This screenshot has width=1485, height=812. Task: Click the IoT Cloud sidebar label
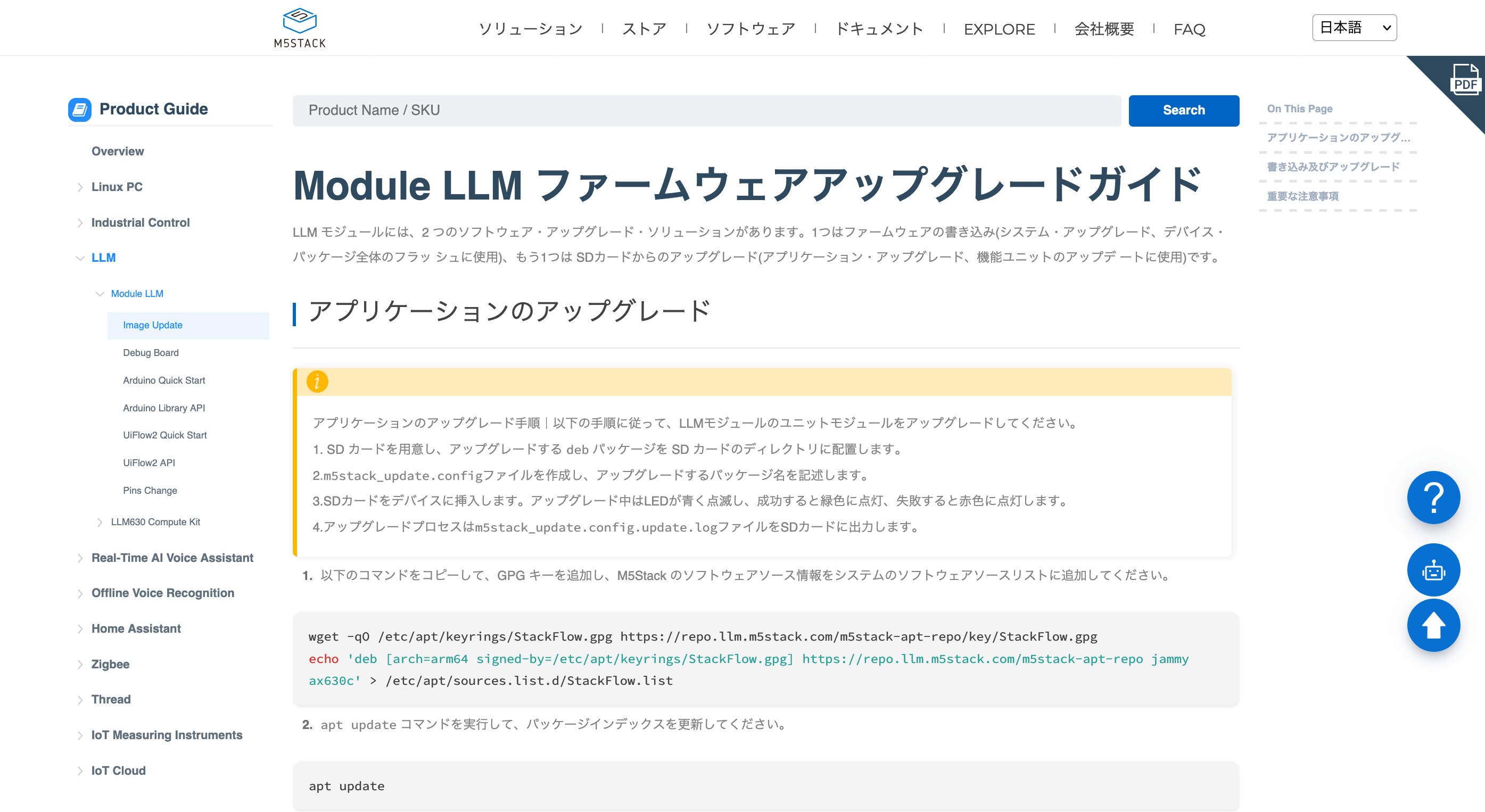(118, 771)
